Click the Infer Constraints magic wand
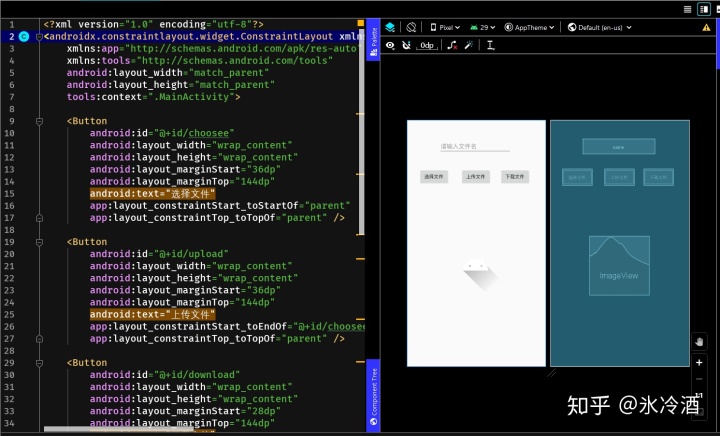The height and width of the screenshot is (436, 720). tap(469, 45)
